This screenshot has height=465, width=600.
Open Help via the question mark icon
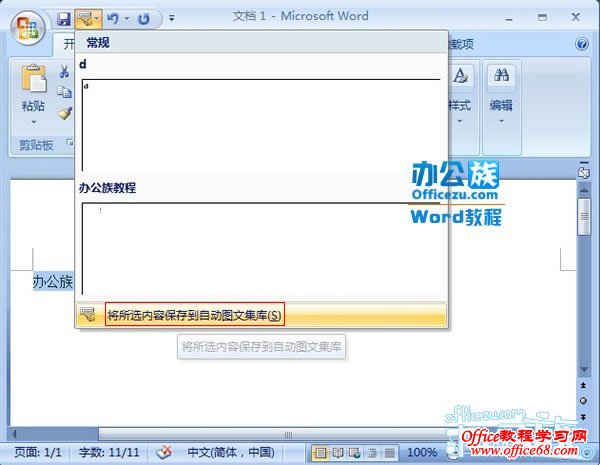point(582,44)
